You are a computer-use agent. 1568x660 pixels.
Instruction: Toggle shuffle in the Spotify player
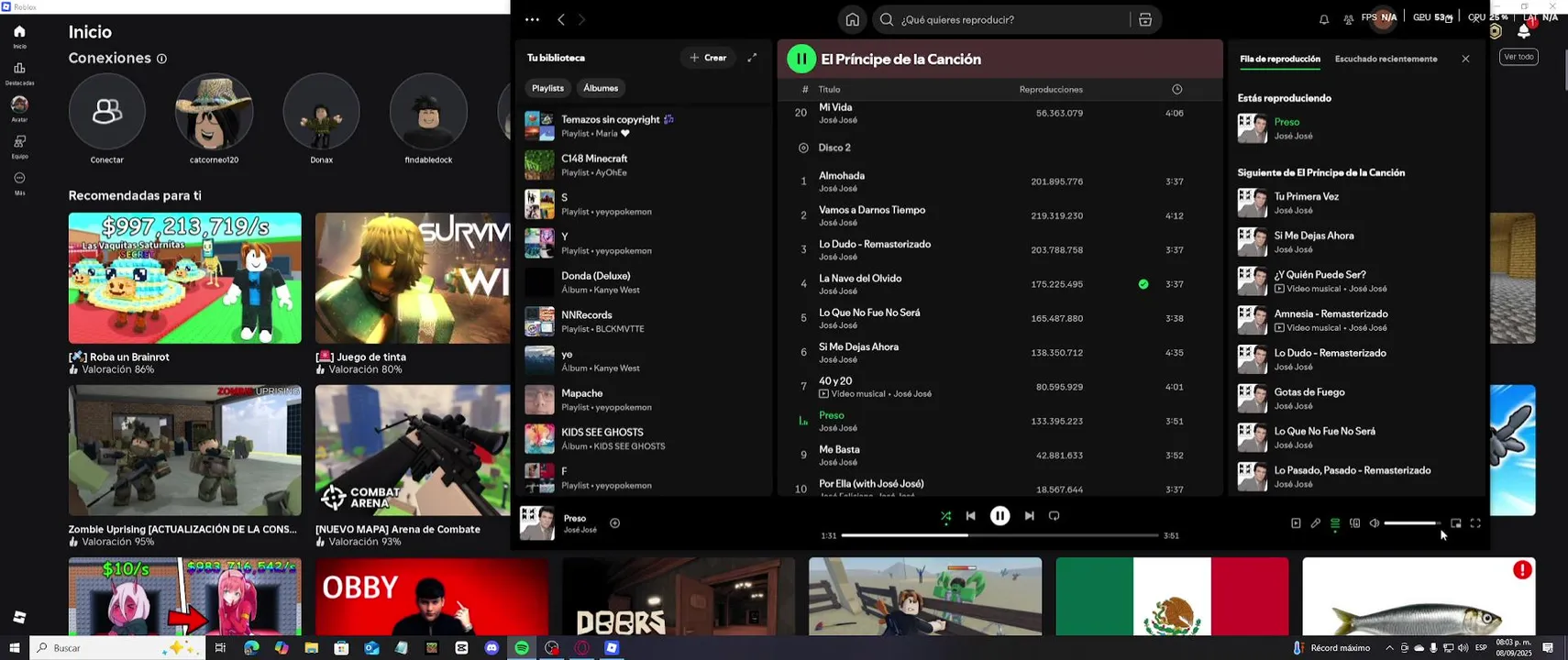point(945,516)
